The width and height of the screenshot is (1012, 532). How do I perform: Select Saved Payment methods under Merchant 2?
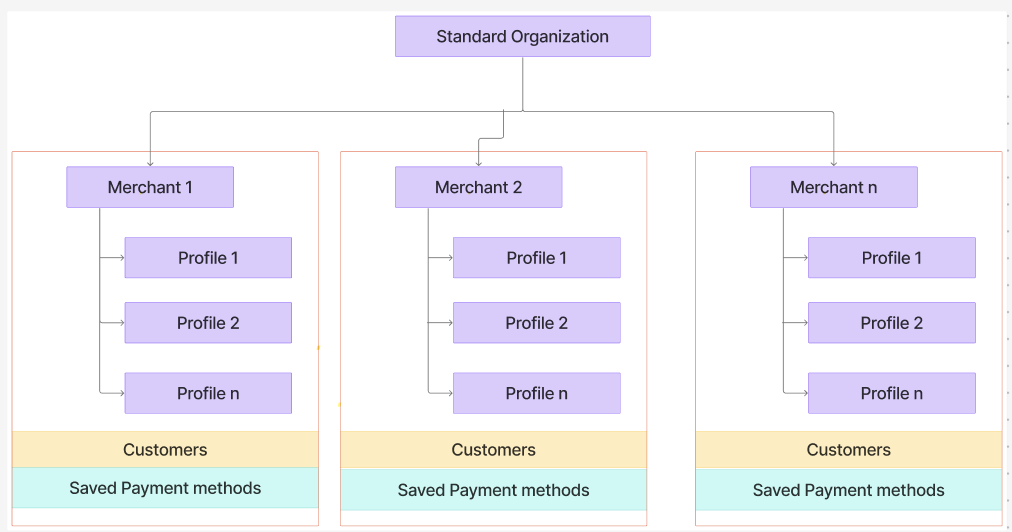(493, 490)
